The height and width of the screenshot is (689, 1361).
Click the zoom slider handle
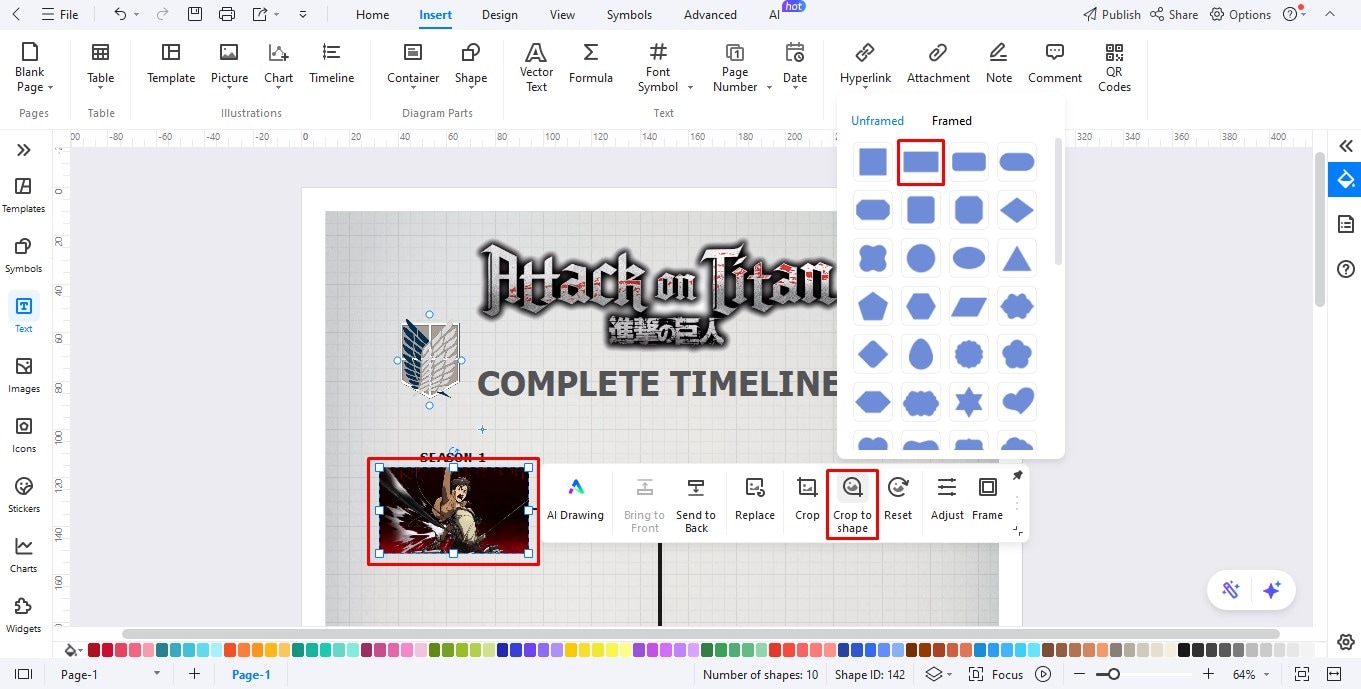click(x=1114, y=675)
